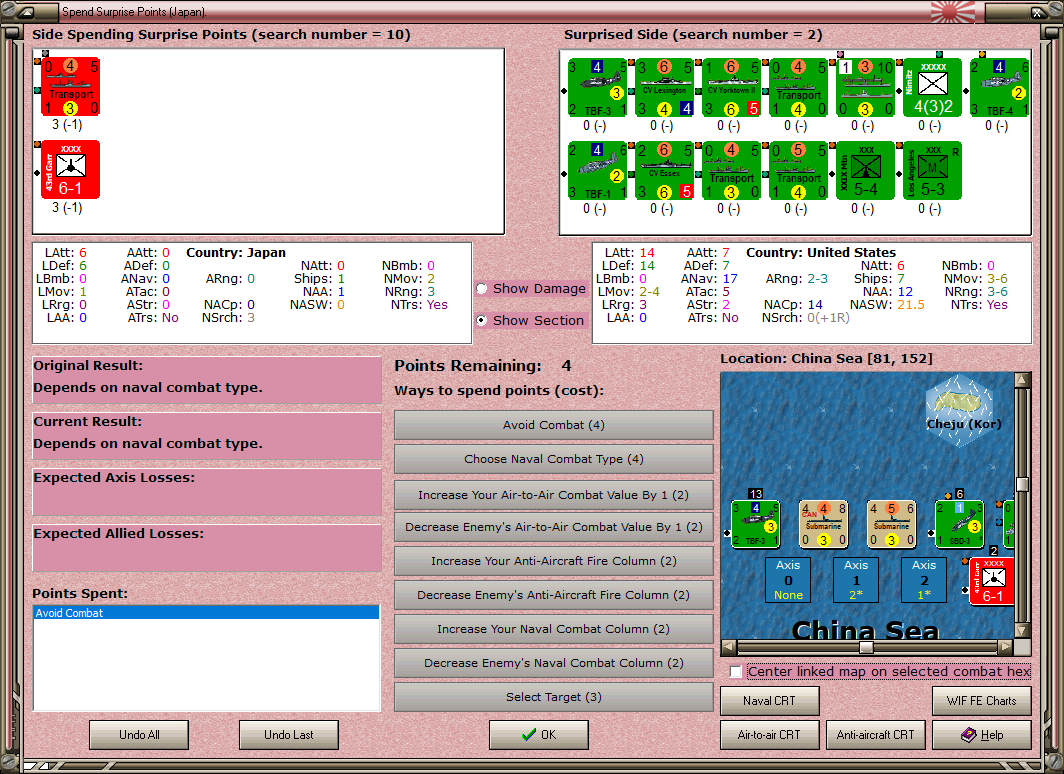Select the Show Section radio button

pos(482,320)
